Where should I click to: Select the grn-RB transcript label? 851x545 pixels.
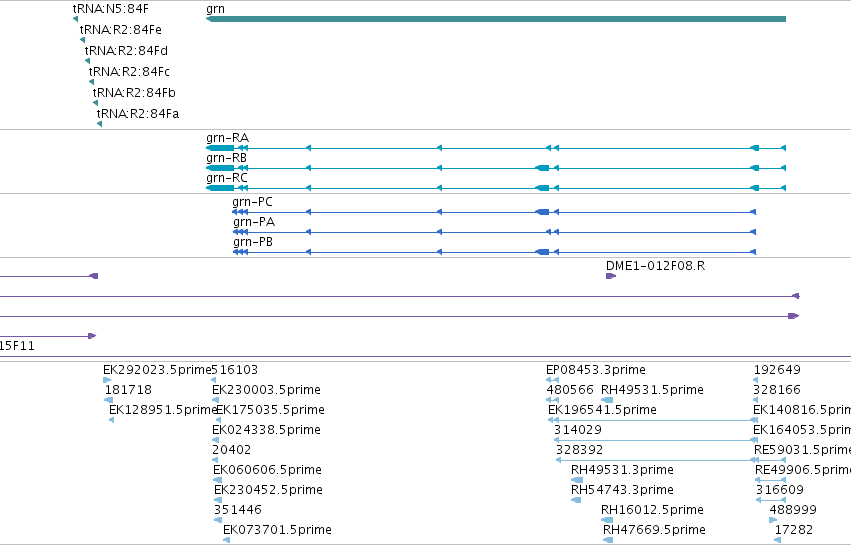click(226, 158)
